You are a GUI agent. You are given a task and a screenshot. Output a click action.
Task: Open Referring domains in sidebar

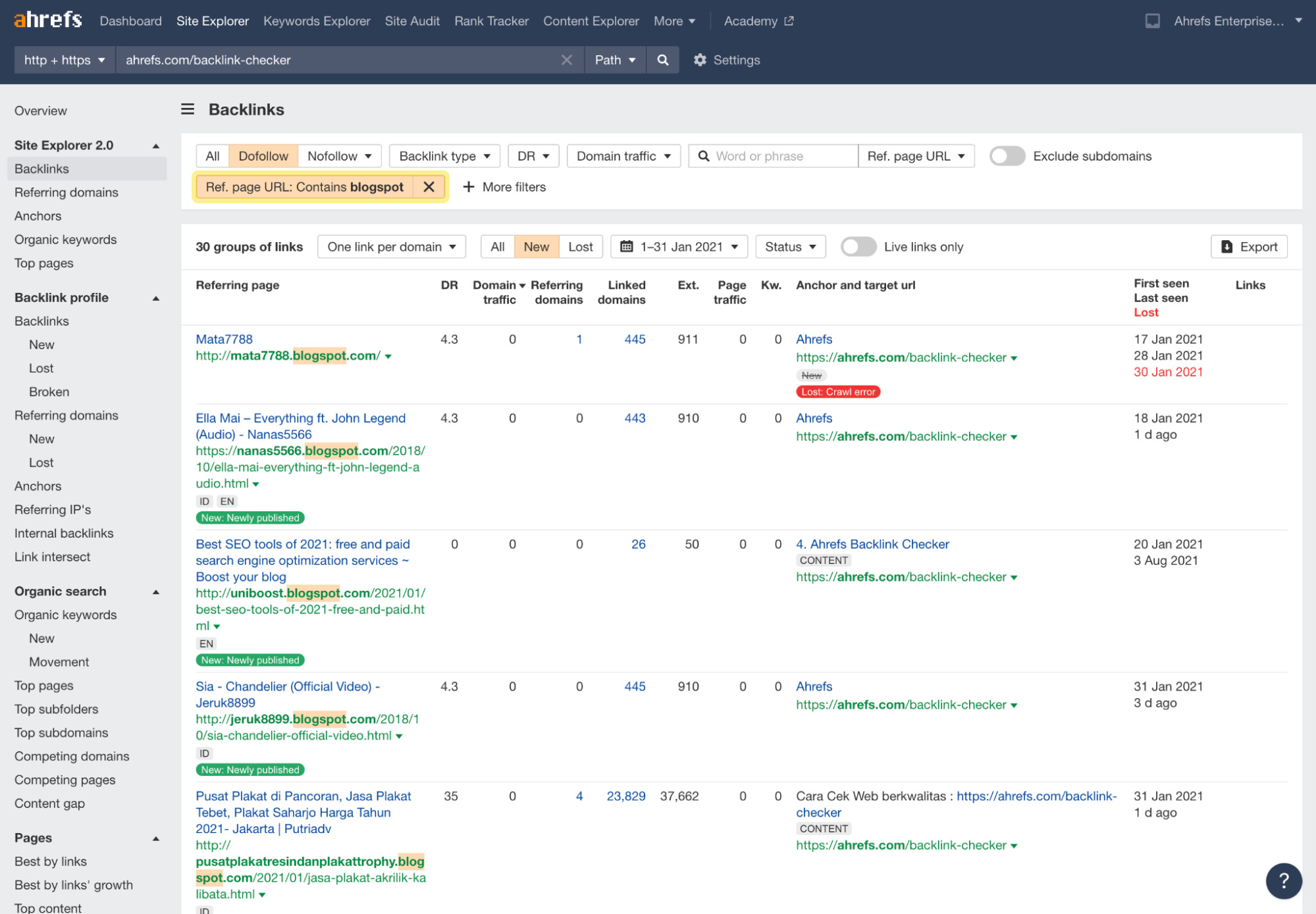click(66, 192)
